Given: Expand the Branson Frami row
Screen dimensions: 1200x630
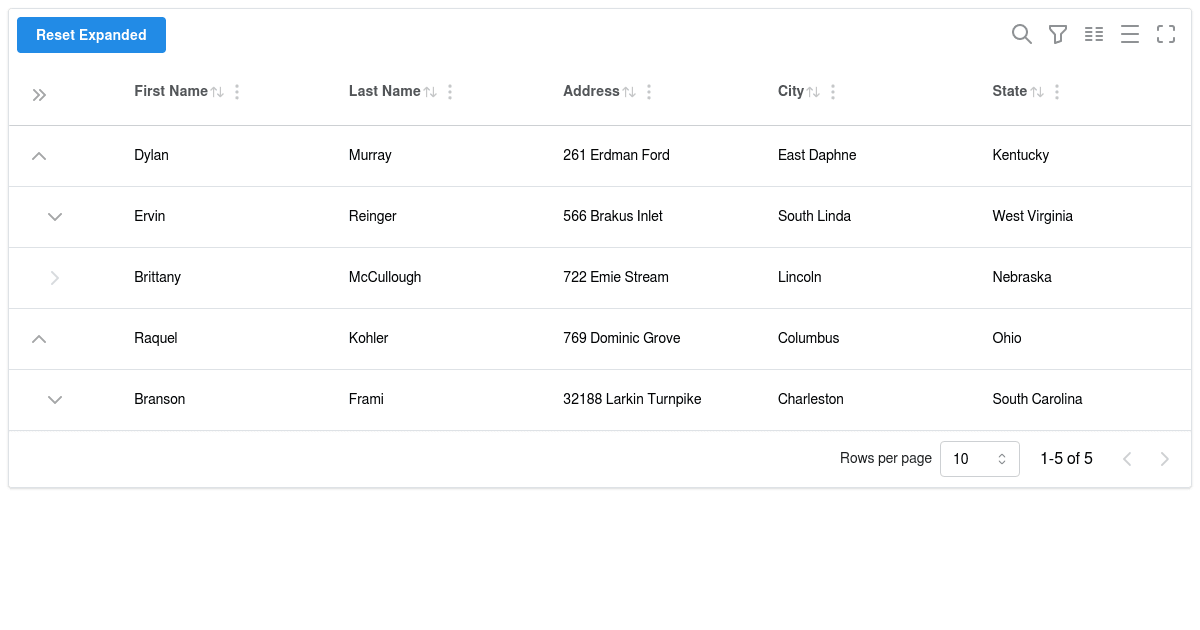Looking at the screenshot, I should pos(55,400).
